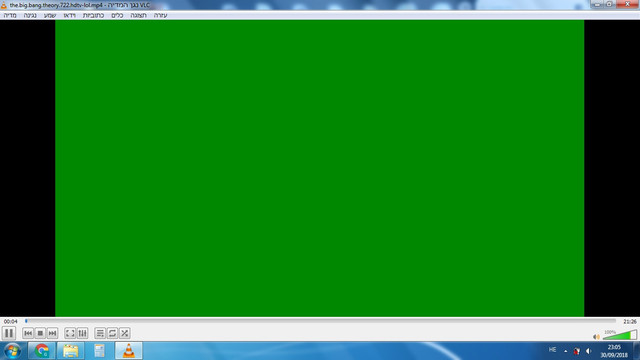
Task: Show the playlist view
Action: (x=100, y=333)
